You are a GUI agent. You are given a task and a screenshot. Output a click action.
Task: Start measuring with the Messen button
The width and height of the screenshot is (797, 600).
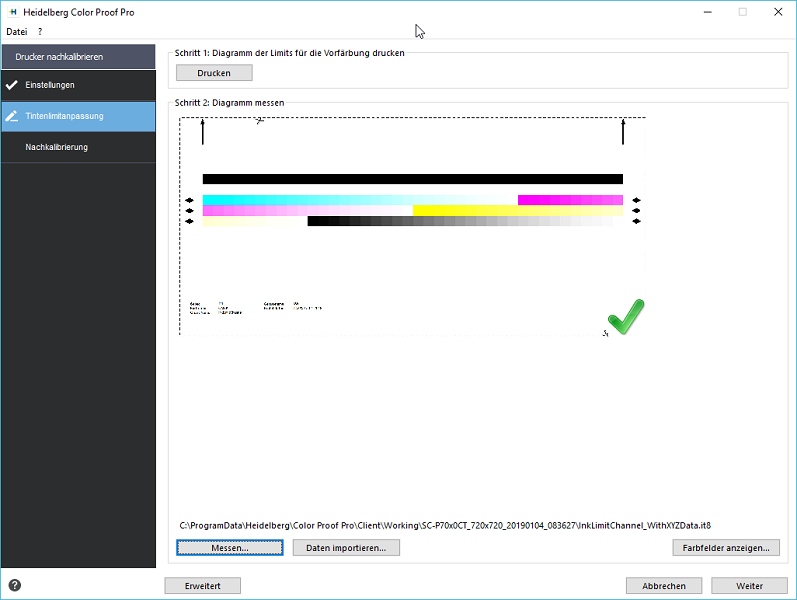[230, 548]
